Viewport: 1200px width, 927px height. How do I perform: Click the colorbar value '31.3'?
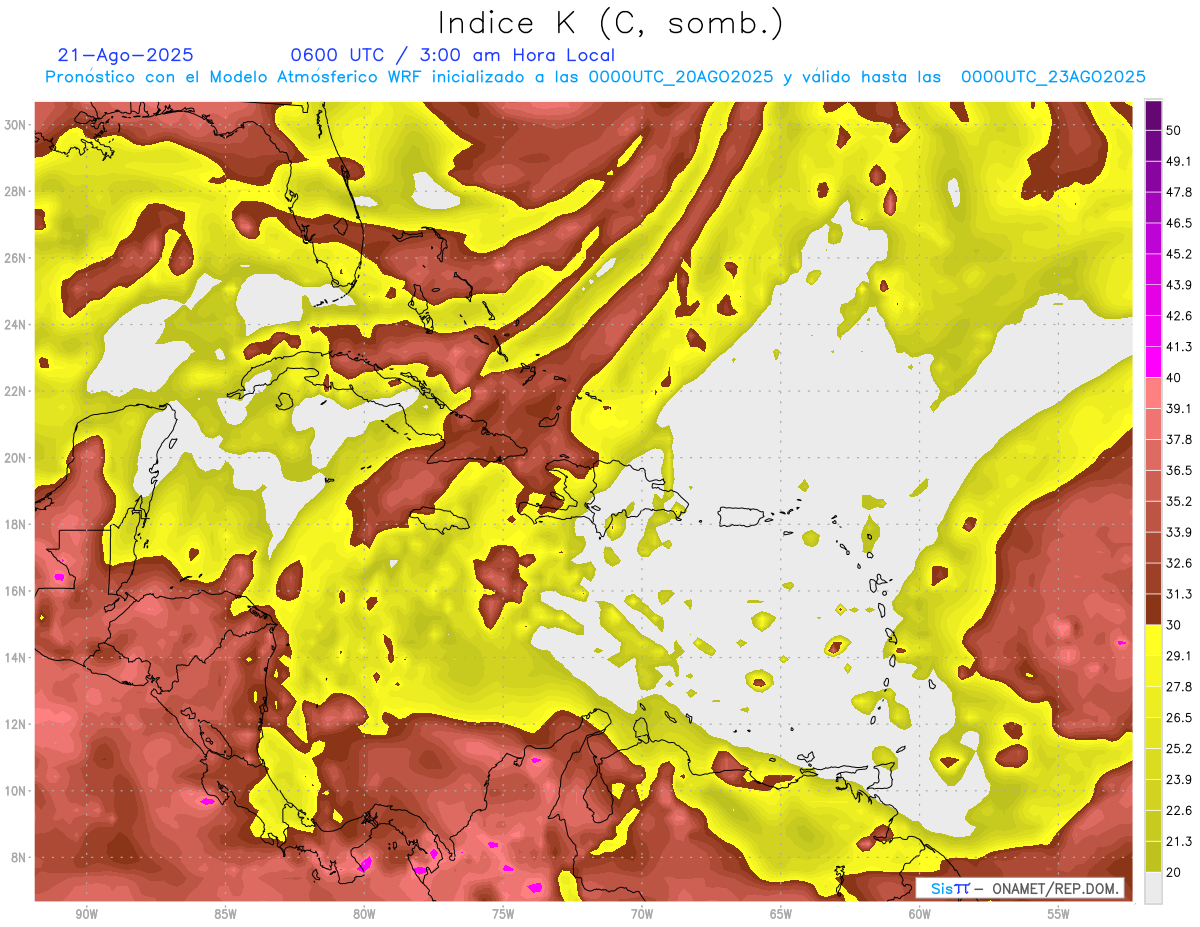1178,594
